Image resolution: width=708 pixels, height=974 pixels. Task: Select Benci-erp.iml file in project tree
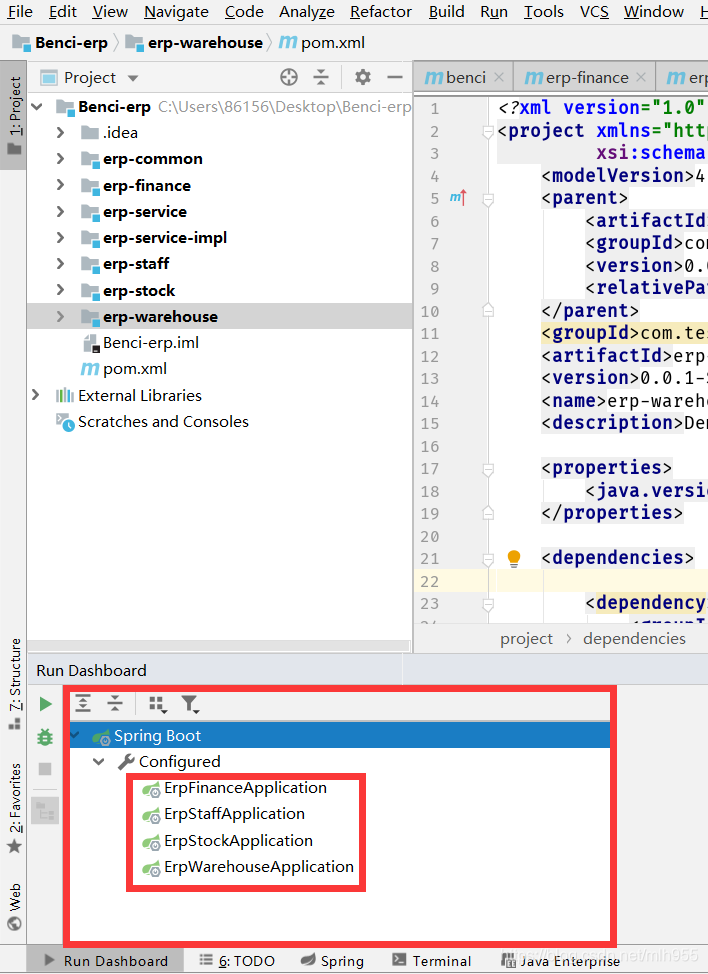[142, 342]
